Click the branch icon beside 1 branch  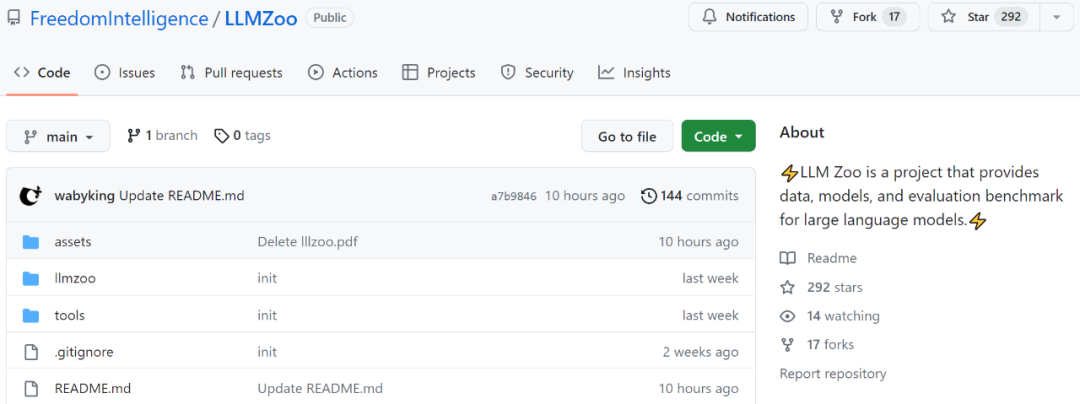pyautogui.click(x=134, y=136)
